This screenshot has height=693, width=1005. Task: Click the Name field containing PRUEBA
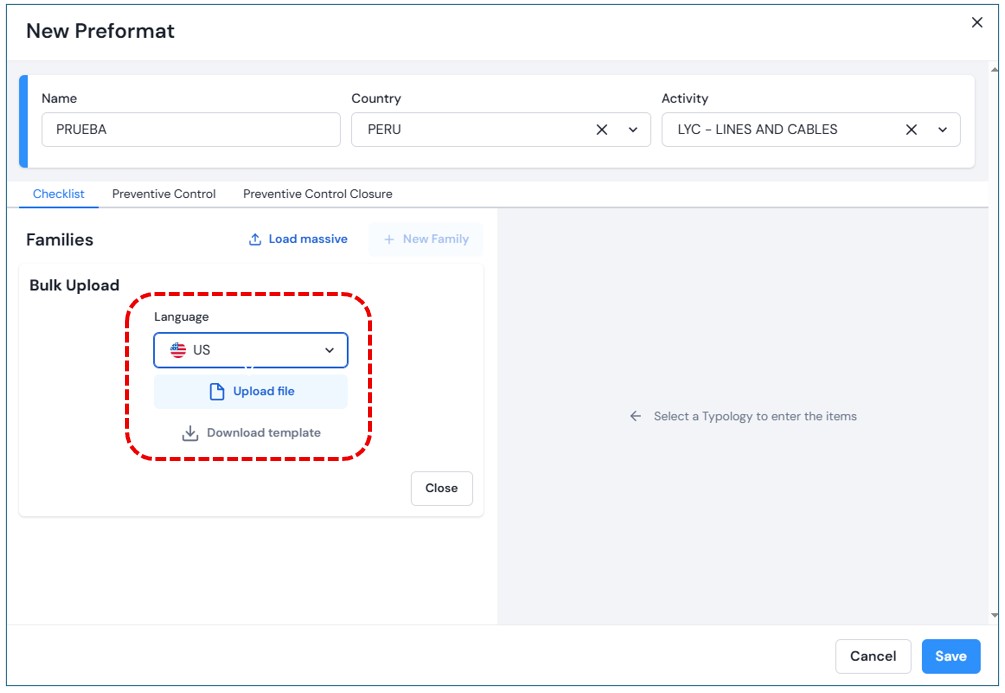(x=190, y=130)
